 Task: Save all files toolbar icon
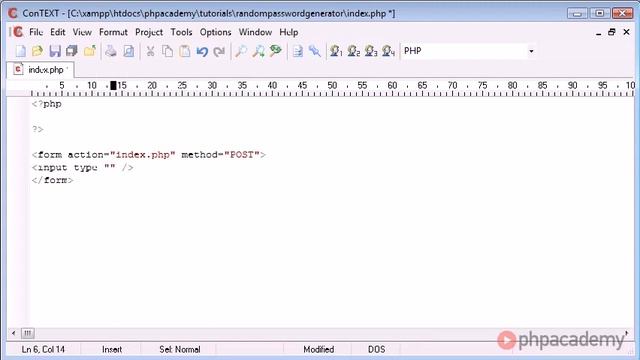[72, 51]
